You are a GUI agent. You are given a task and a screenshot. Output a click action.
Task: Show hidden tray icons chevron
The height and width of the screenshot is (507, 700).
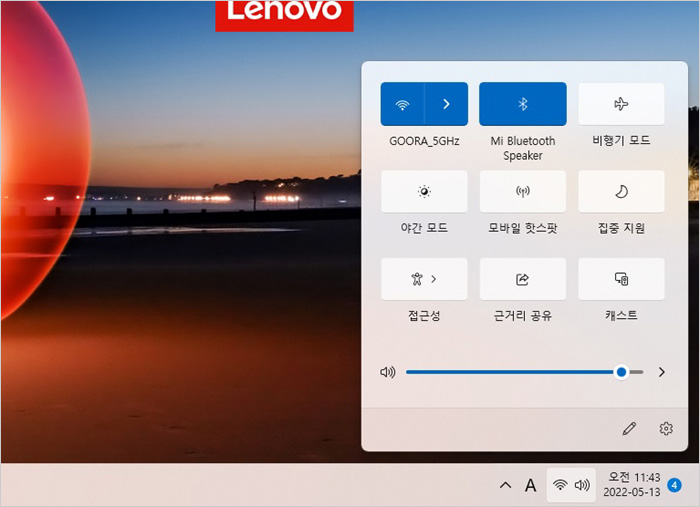click(505, 485)
